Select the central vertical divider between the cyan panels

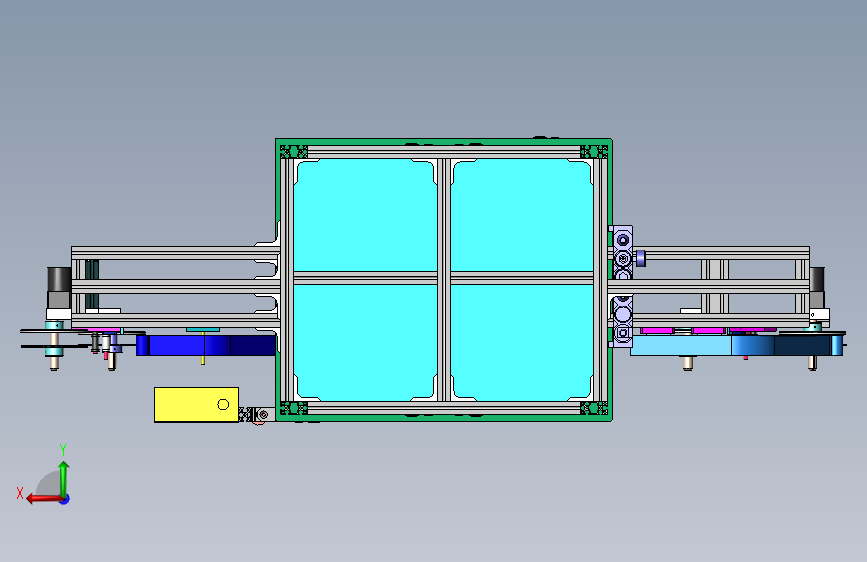pos(444,280)
